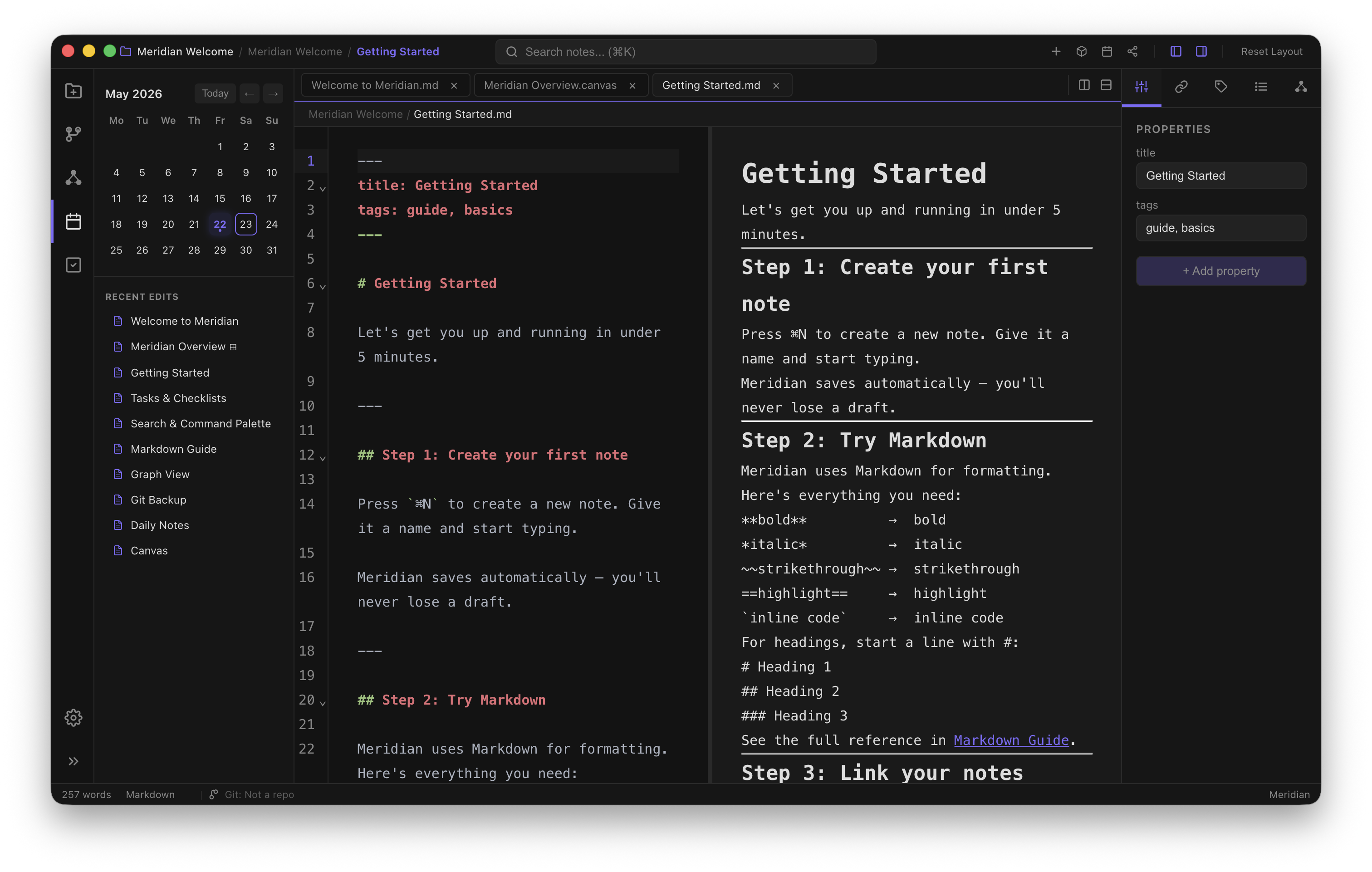1372x872 pixels.
Task: Collapse the frontmatter fold at line 2
Action: tap(323, 188)
